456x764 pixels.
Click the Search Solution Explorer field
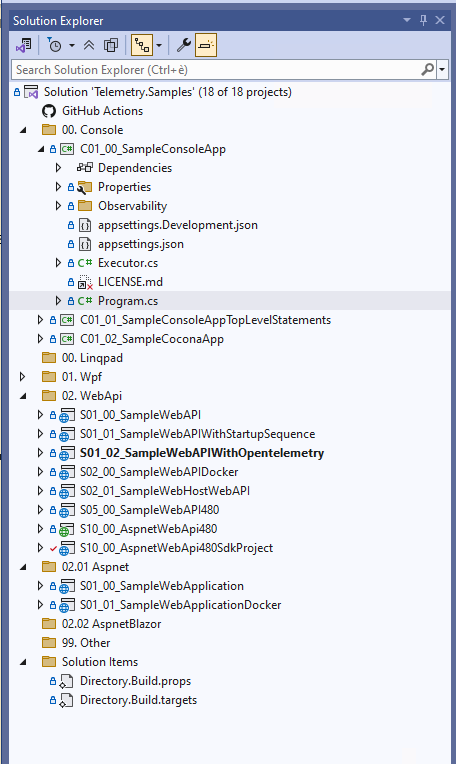[217, 70]
